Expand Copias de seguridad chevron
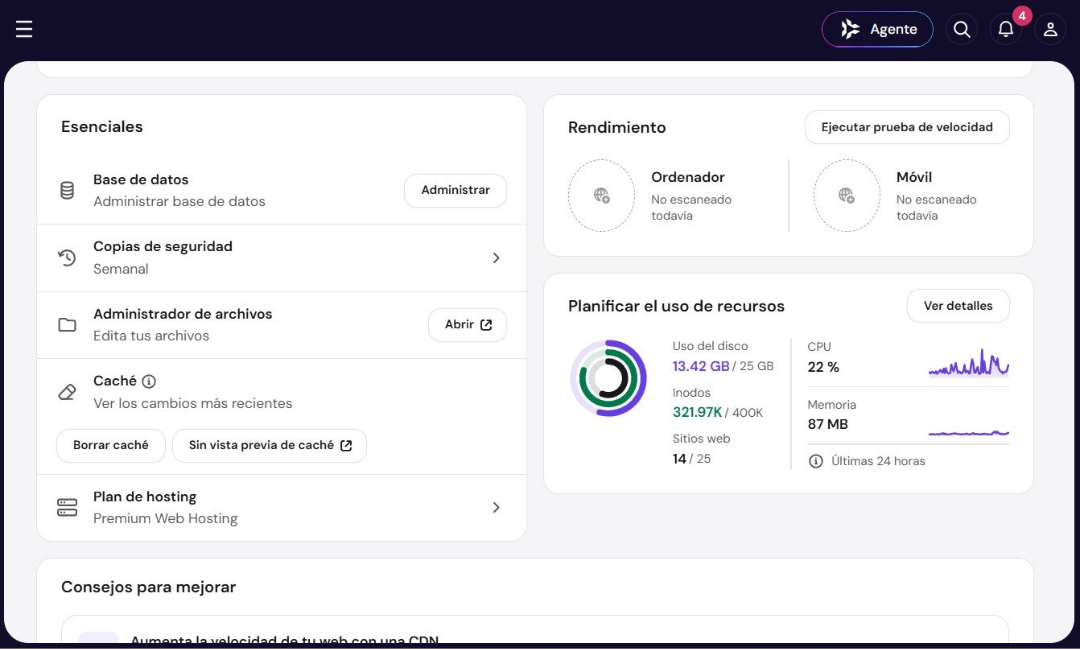The width and height of the screenshot is (1080, 650). [x=496, y=258]
